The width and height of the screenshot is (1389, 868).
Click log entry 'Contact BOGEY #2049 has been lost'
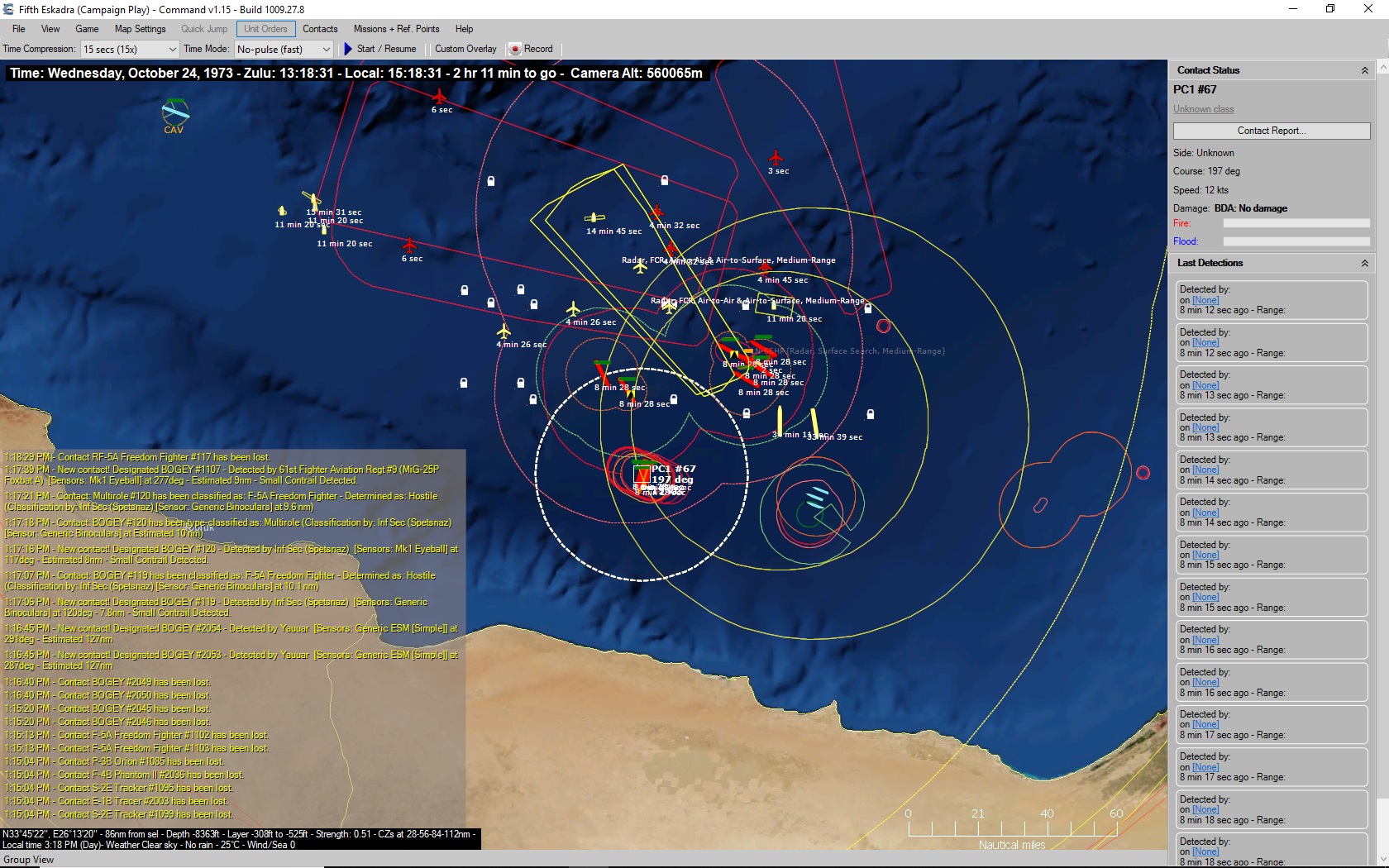pyautogui.click(x=107, y=682)
